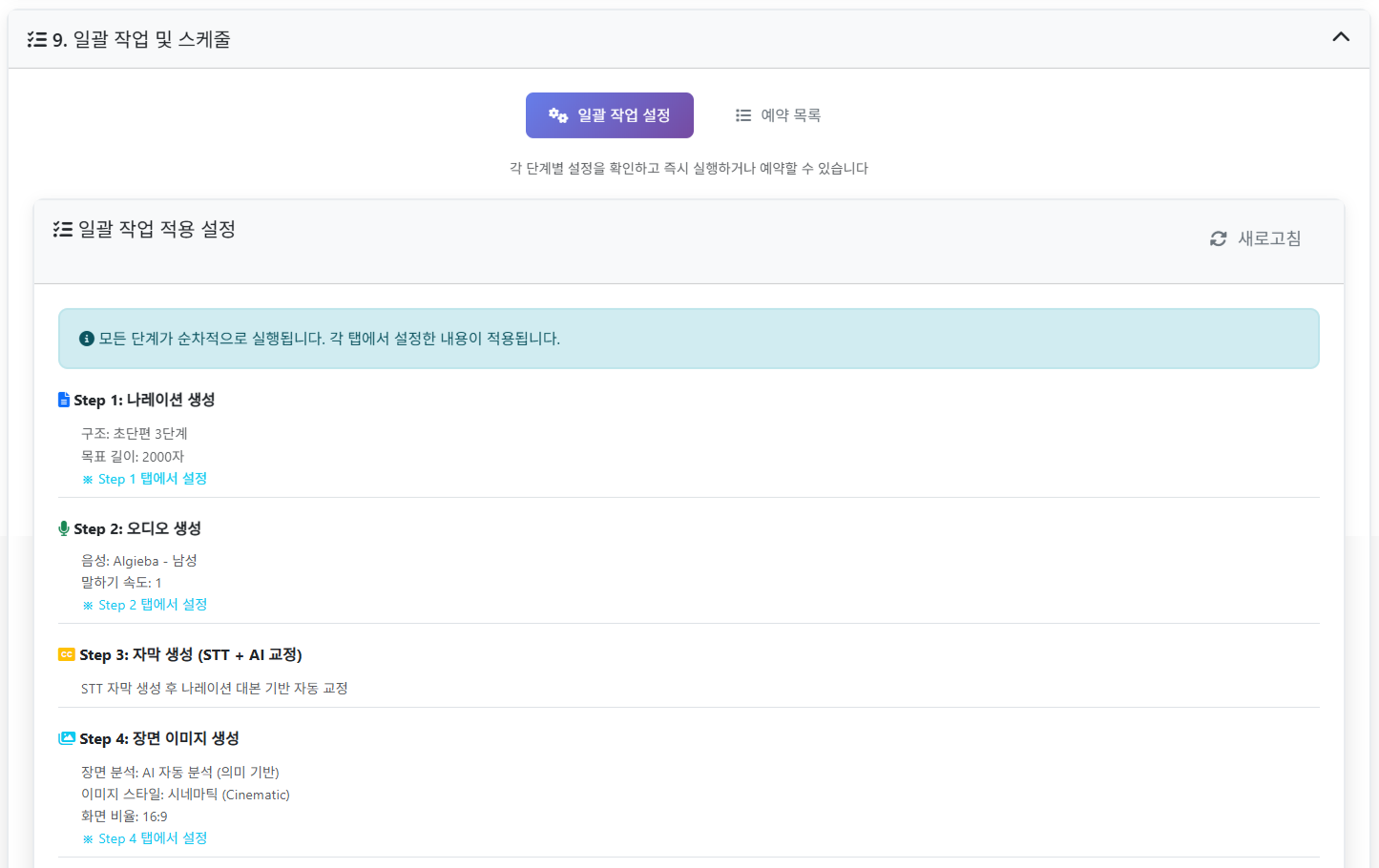Click the info icon in the blue notice

click(x=87, y=339)
